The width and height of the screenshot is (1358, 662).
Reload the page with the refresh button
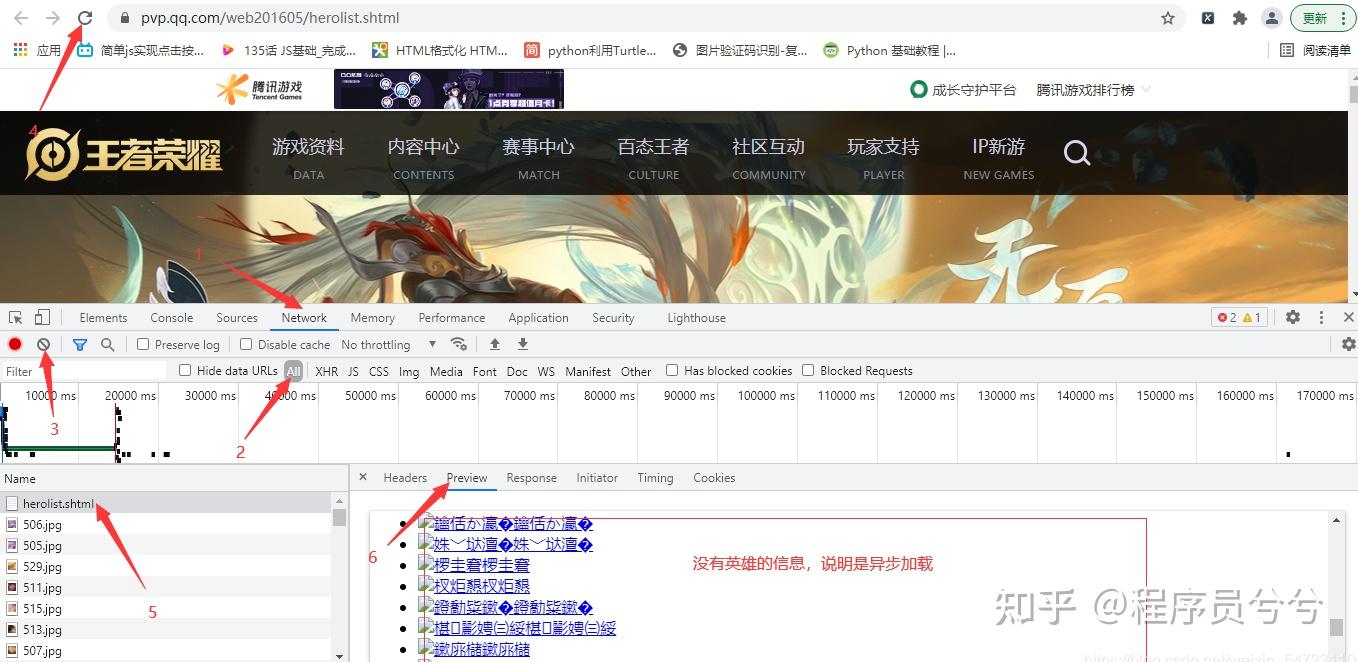(85, 18)
